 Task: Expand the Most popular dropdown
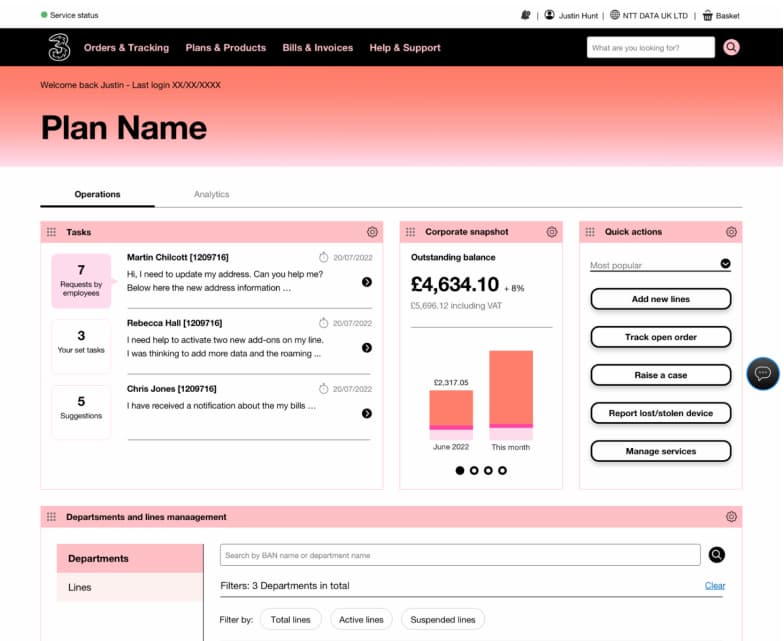click(726, 264)
